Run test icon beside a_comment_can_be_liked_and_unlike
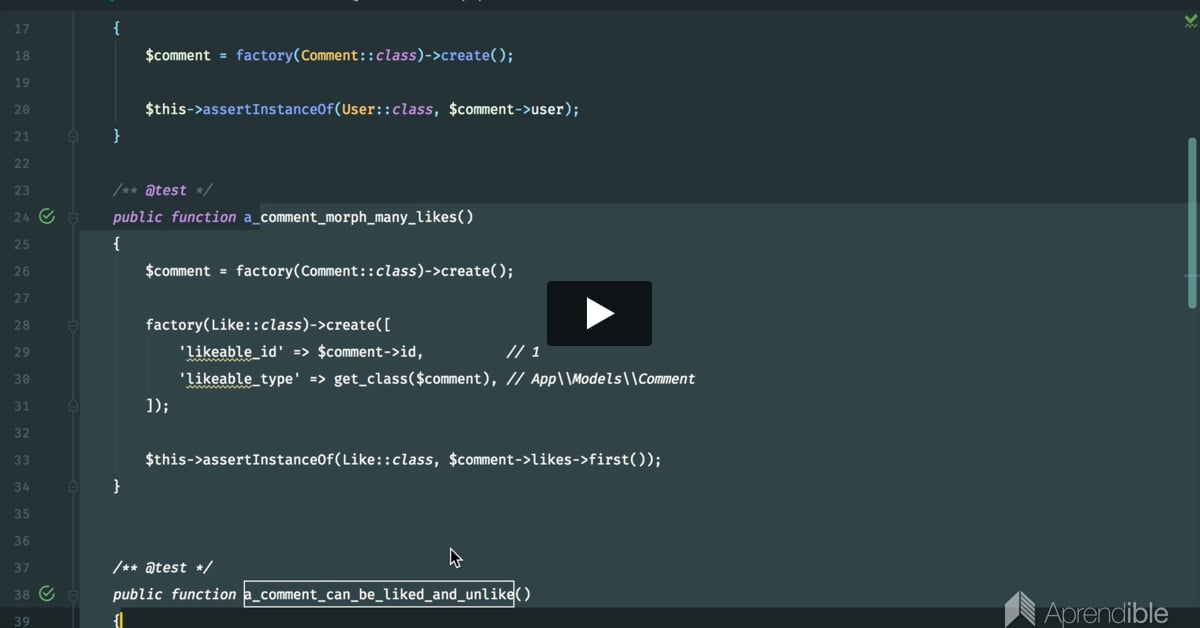 (x=46, y=594)
